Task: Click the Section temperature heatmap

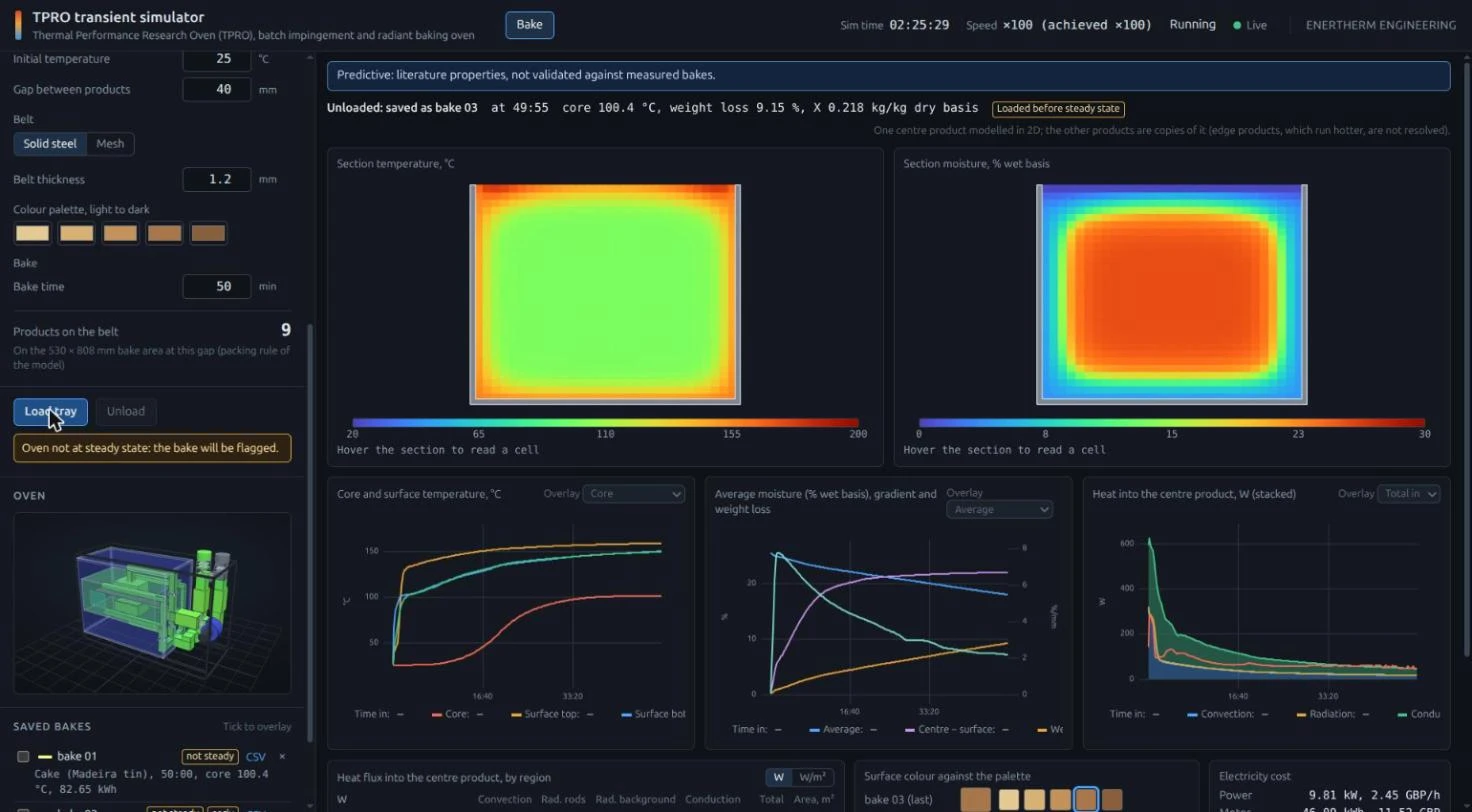Action: coord(605,294)
